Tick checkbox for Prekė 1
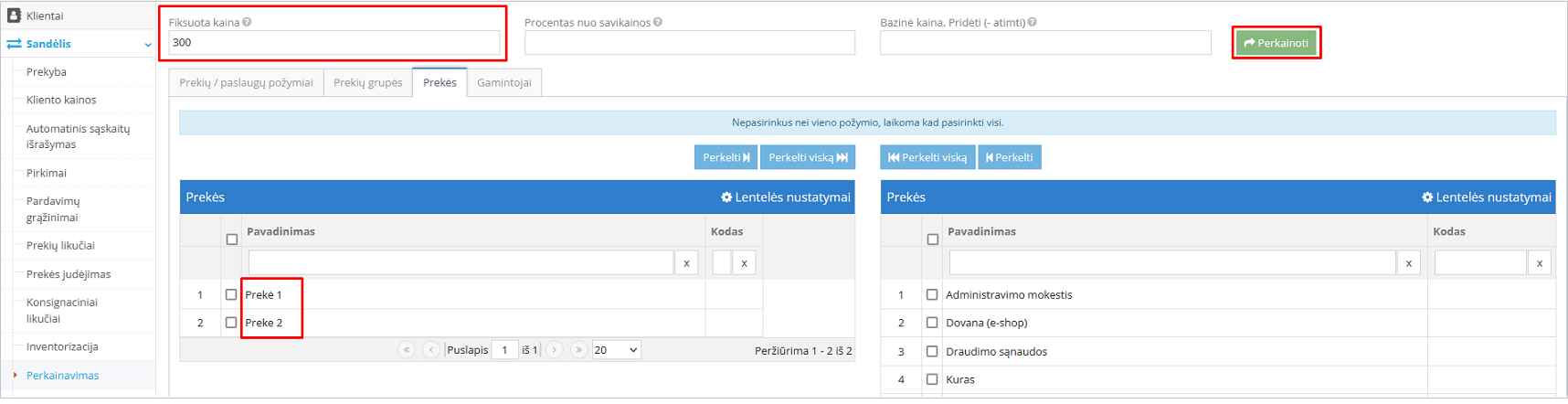This screenshot has height=404, width=1568. (x=231, y=295)
